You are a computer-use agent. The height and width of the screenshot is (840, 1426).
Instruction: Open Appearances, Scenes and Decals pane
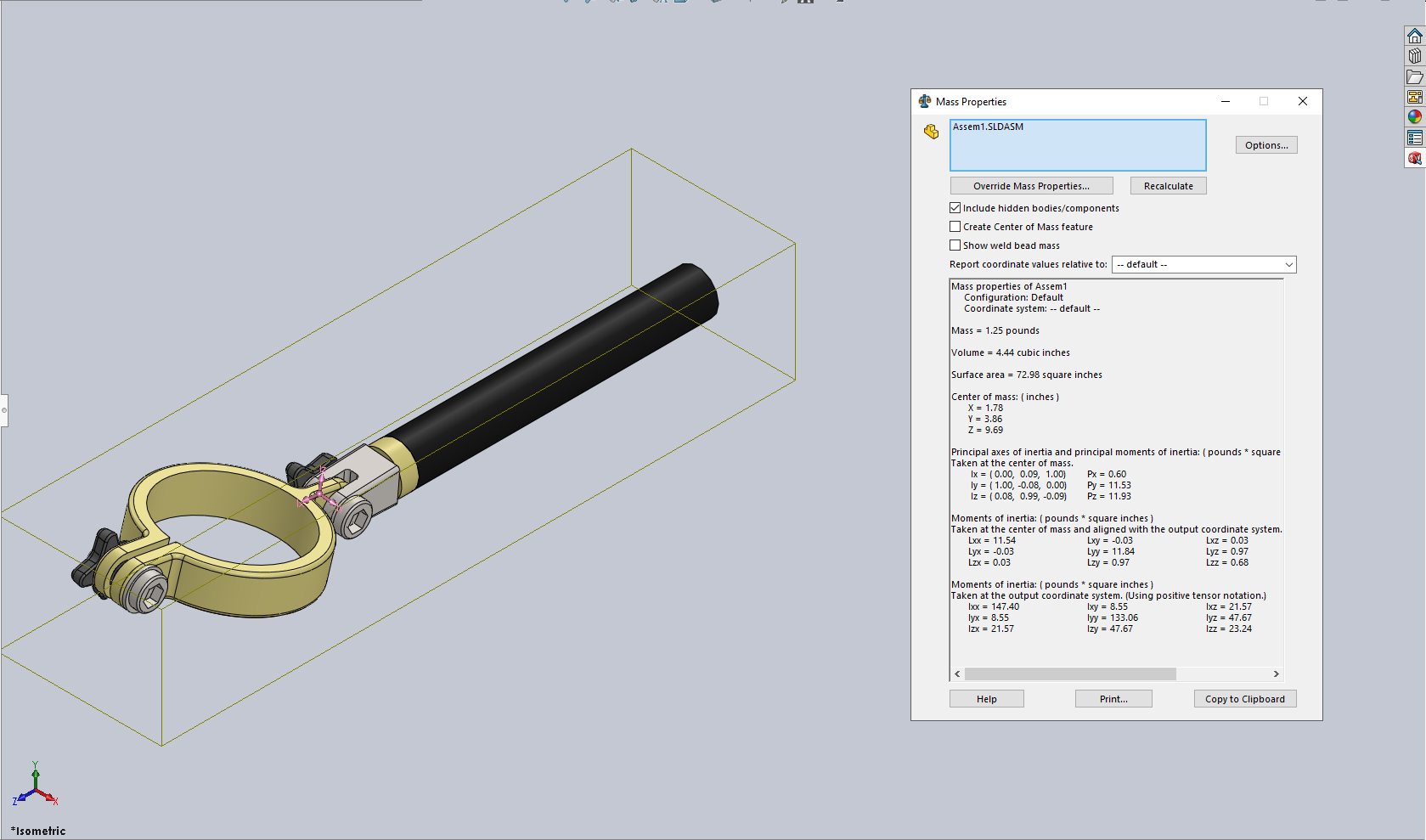point(1414,117)
